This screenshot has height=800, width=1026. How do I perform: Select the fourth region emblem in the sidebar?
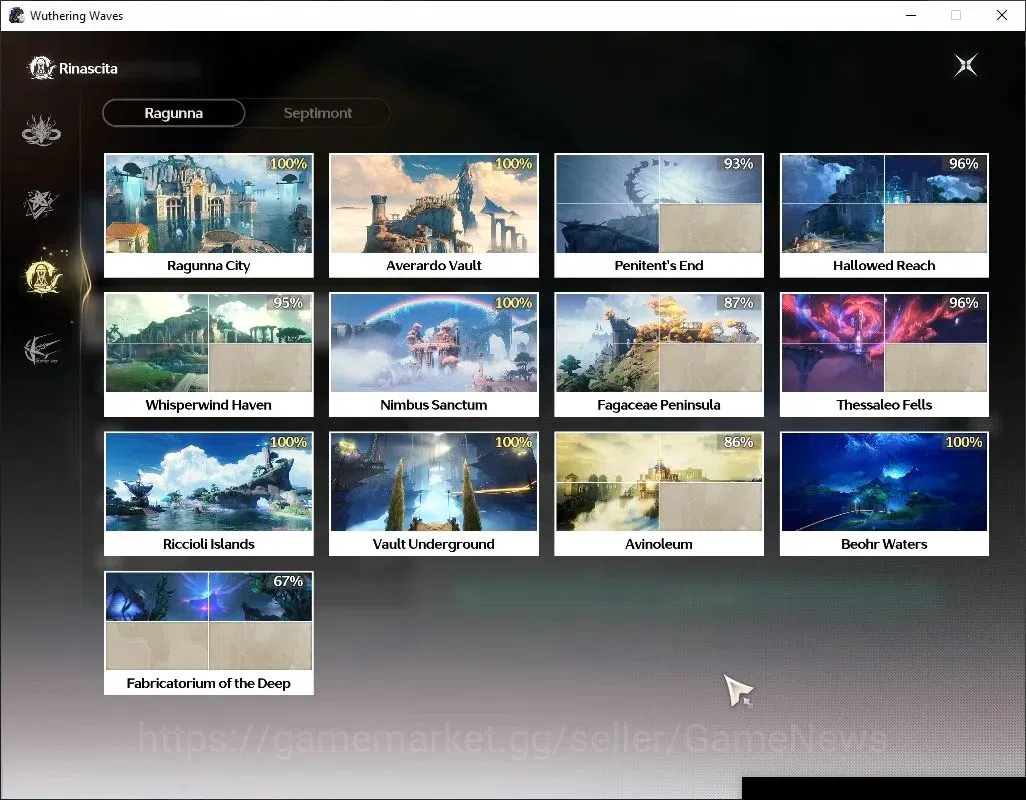pyautogui.click(x=42, y=349)
